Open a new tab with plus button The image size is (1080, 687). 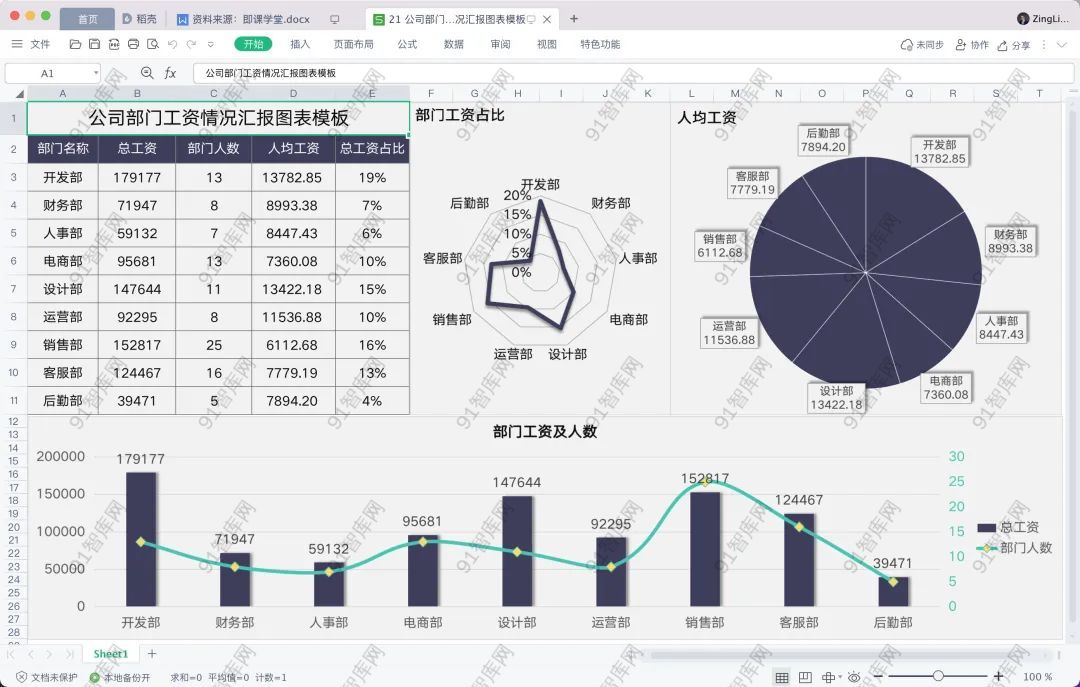[573, 19]
